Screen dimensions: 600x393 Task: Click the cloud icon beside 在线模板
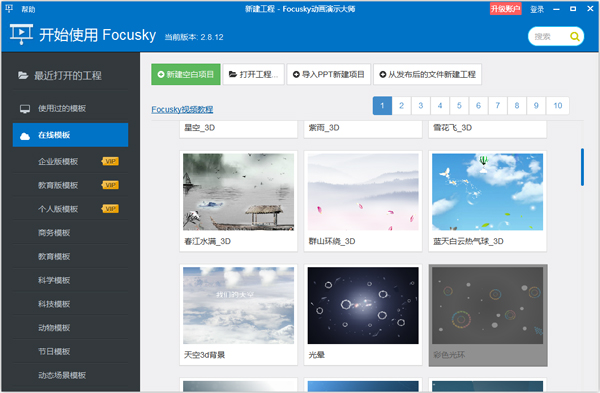[25, 135]
